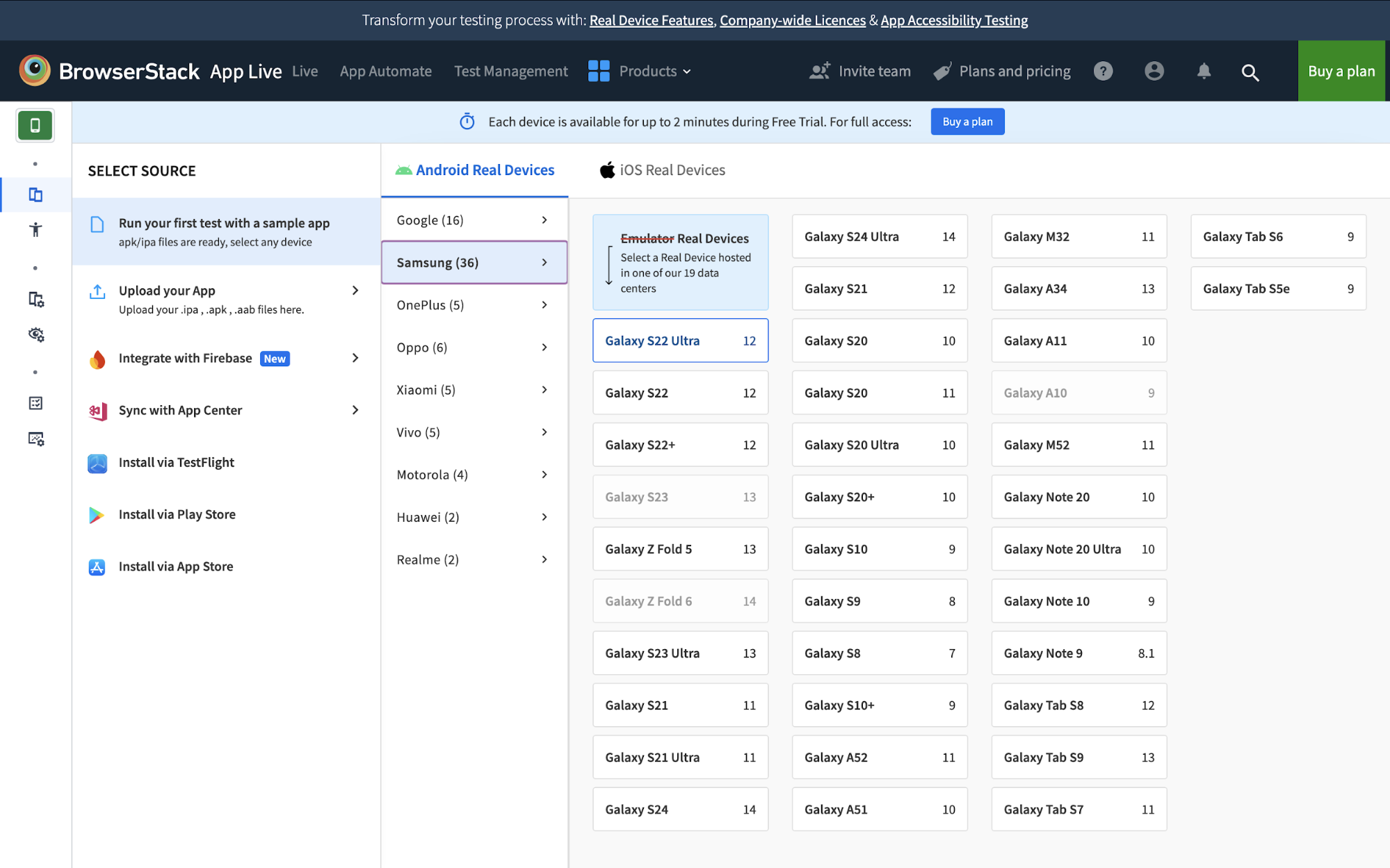Click the help question mark icon
This screenshot has width=1390, height=868.
[x=1103, y=71]
